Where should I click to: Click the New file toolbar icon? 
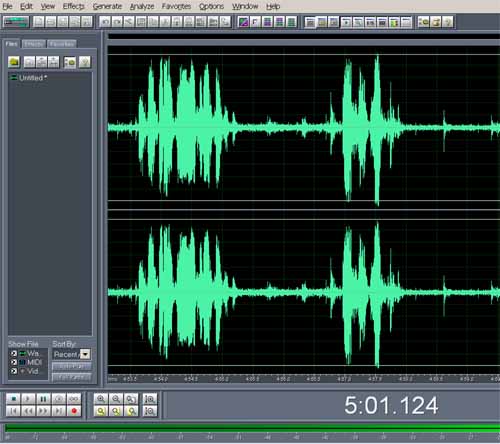pyautogui.click(x=39, y=22)
